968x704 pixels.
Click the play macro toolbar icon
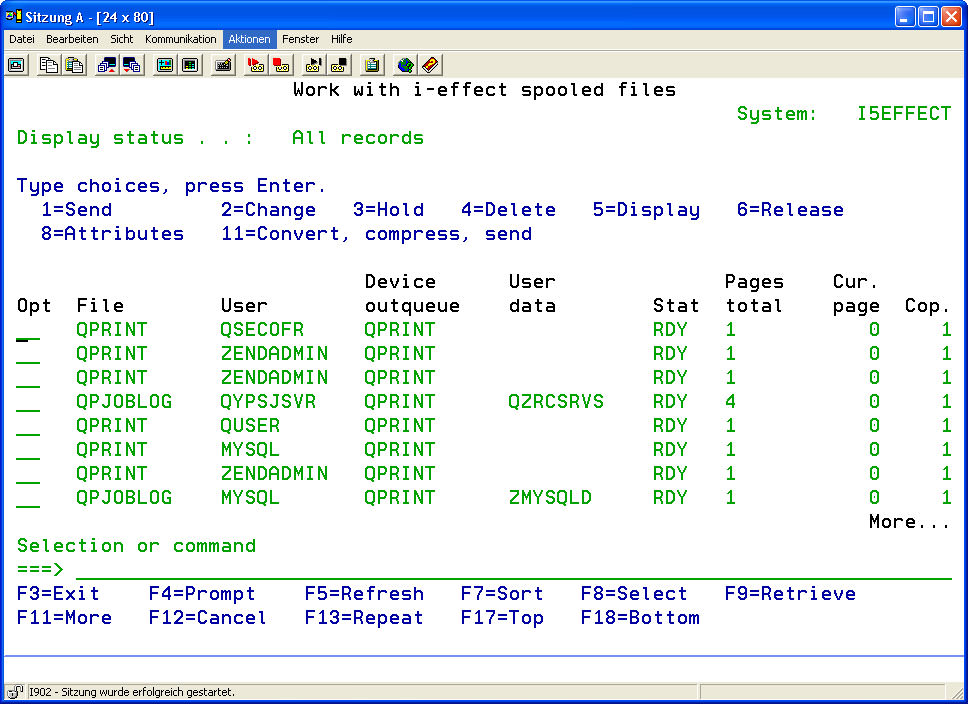314,65
